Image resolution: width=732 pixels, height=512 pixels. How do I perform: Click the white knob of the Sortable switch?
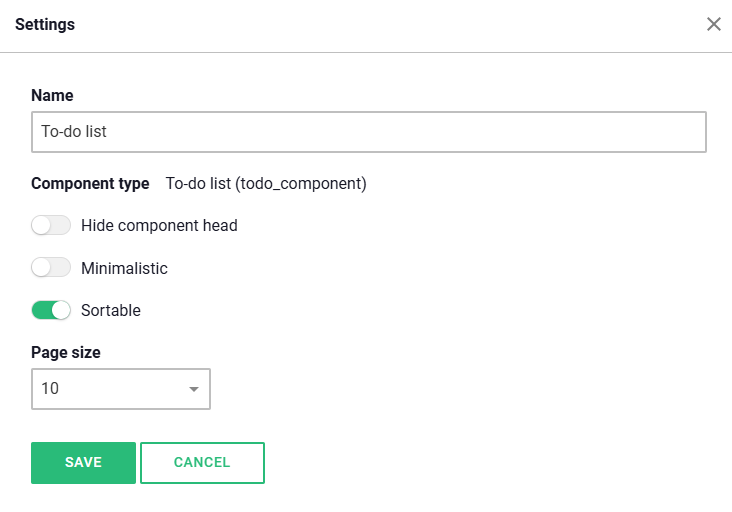pos(61,310)
